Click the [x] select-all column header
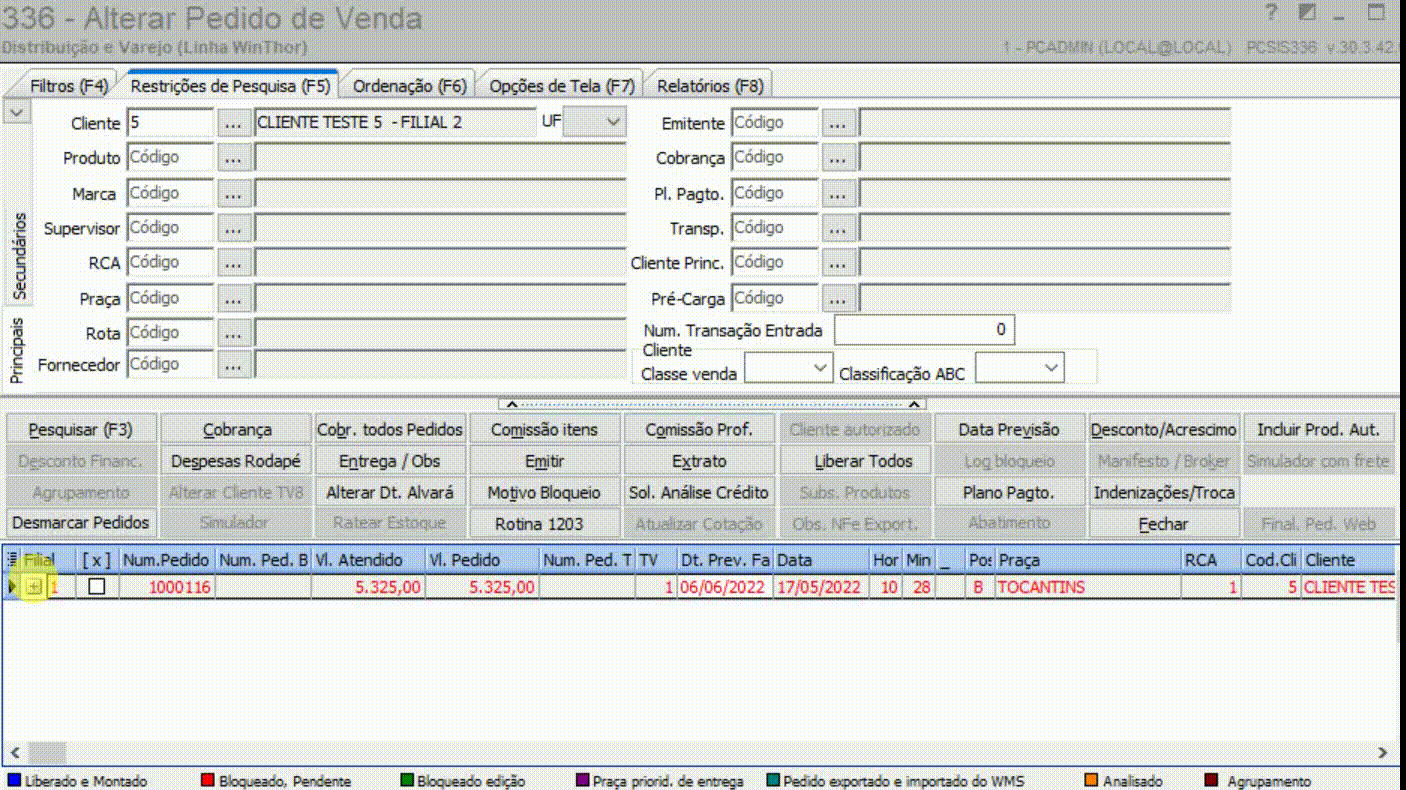 (97, 560)
